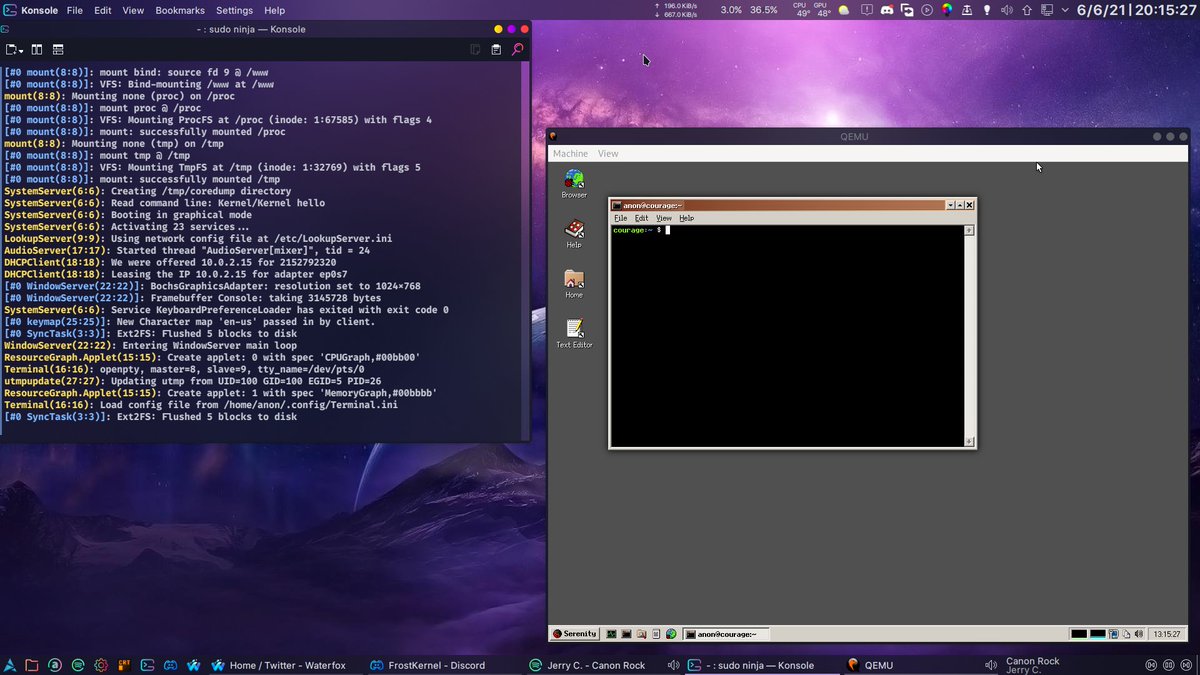Open the Konsole File menu

(x=75, y=10)
